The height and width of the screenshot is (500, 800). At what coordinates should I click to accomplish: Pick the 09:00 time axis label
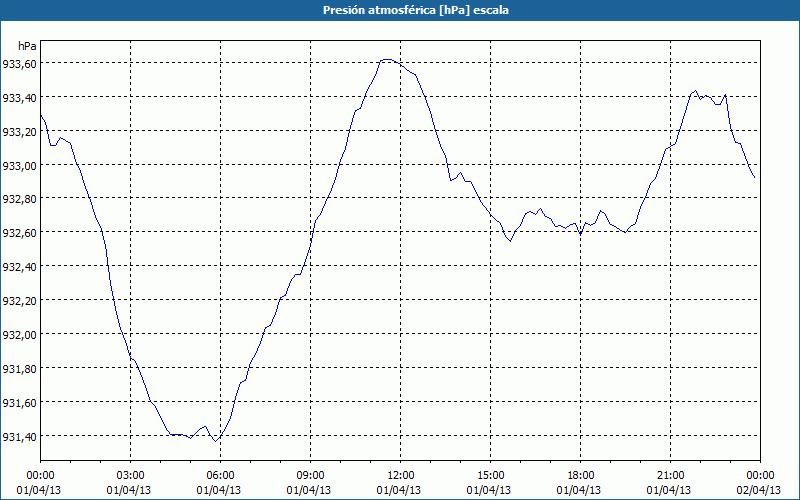coord(310,476)
